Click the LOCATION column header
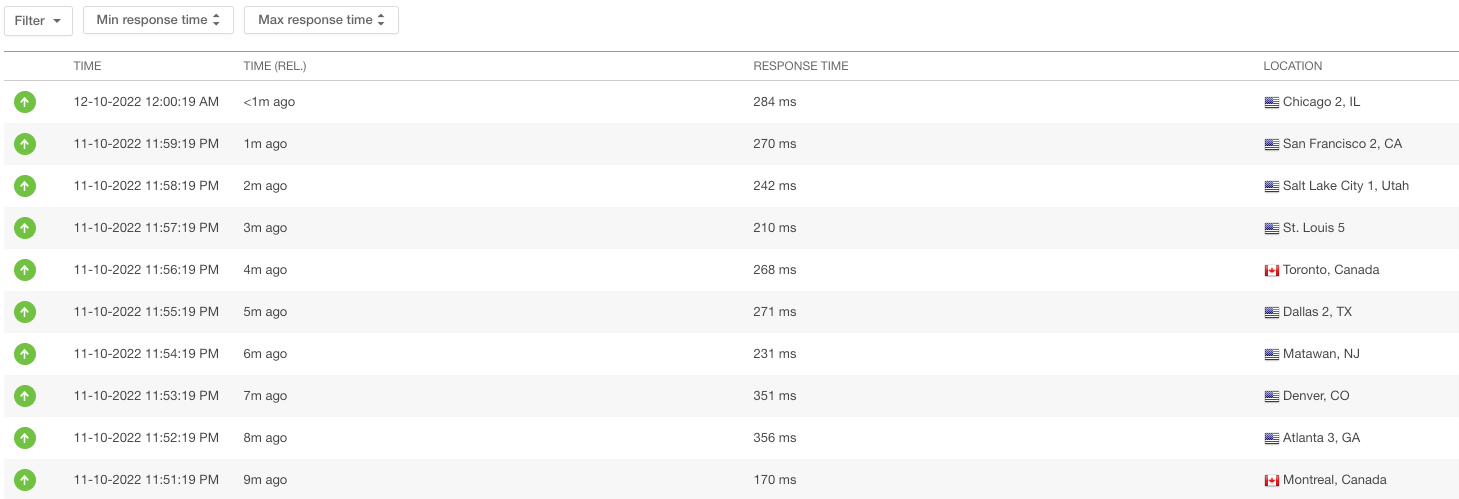Image resolution: width=1459 pixels, height=499 pixels. click(1293, 66)
